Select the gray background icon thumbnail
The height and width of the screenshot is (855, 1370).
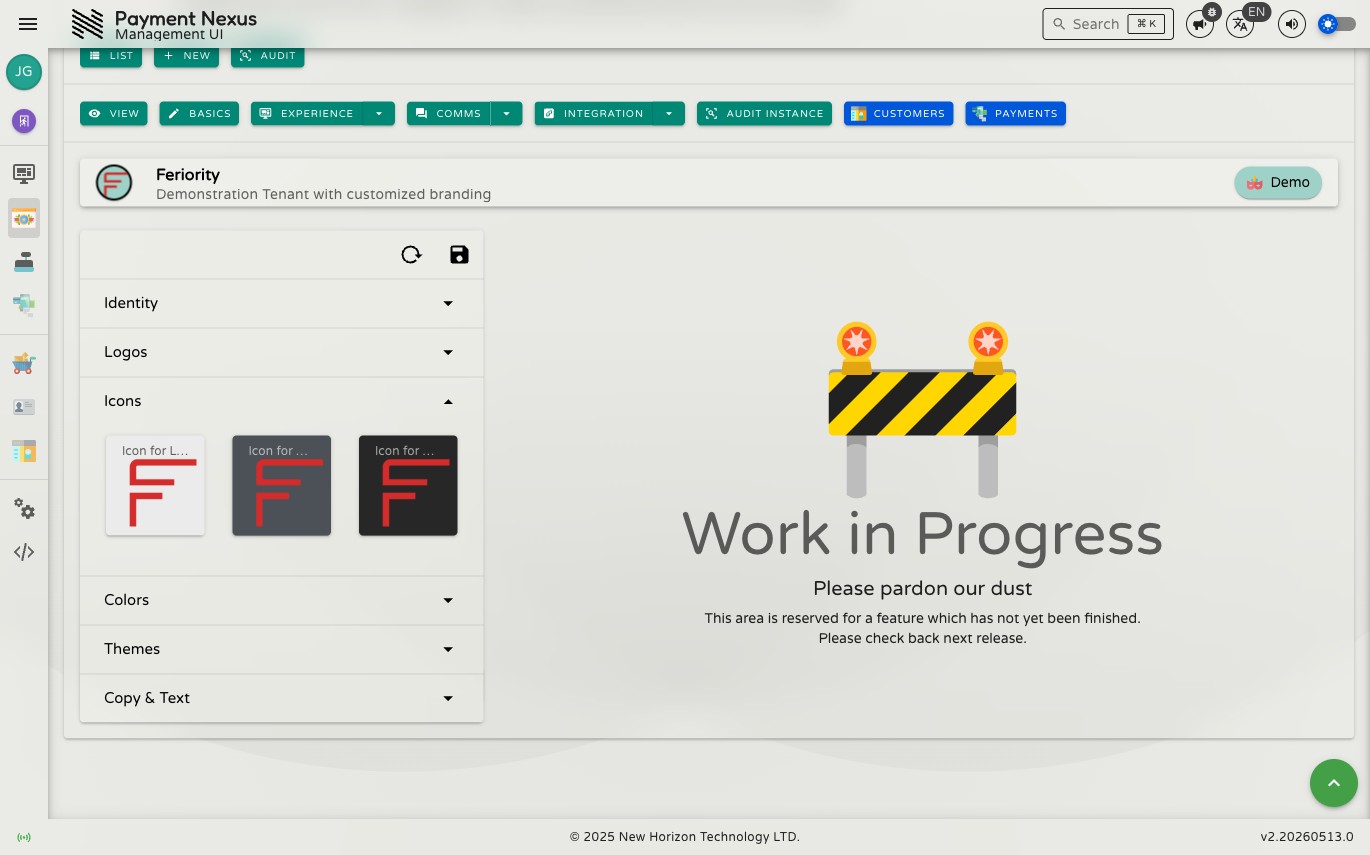pos(281,485)
